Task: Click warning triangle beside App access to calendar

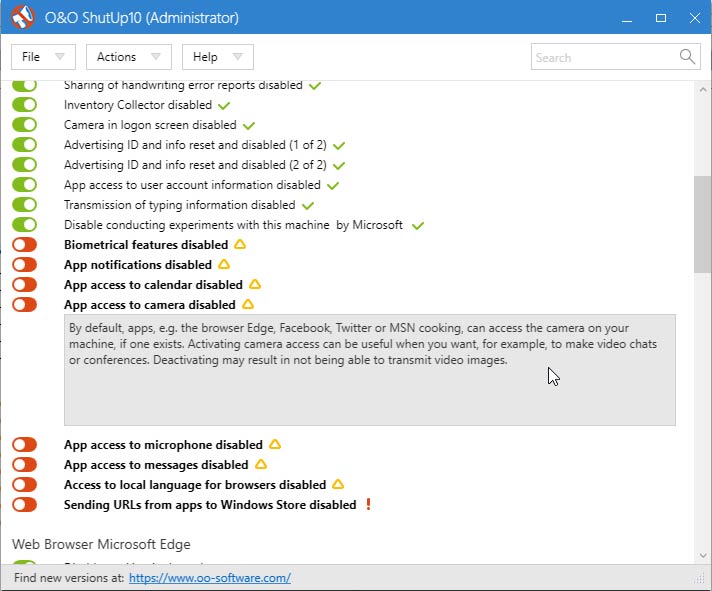Action: (x=255, y=284)
